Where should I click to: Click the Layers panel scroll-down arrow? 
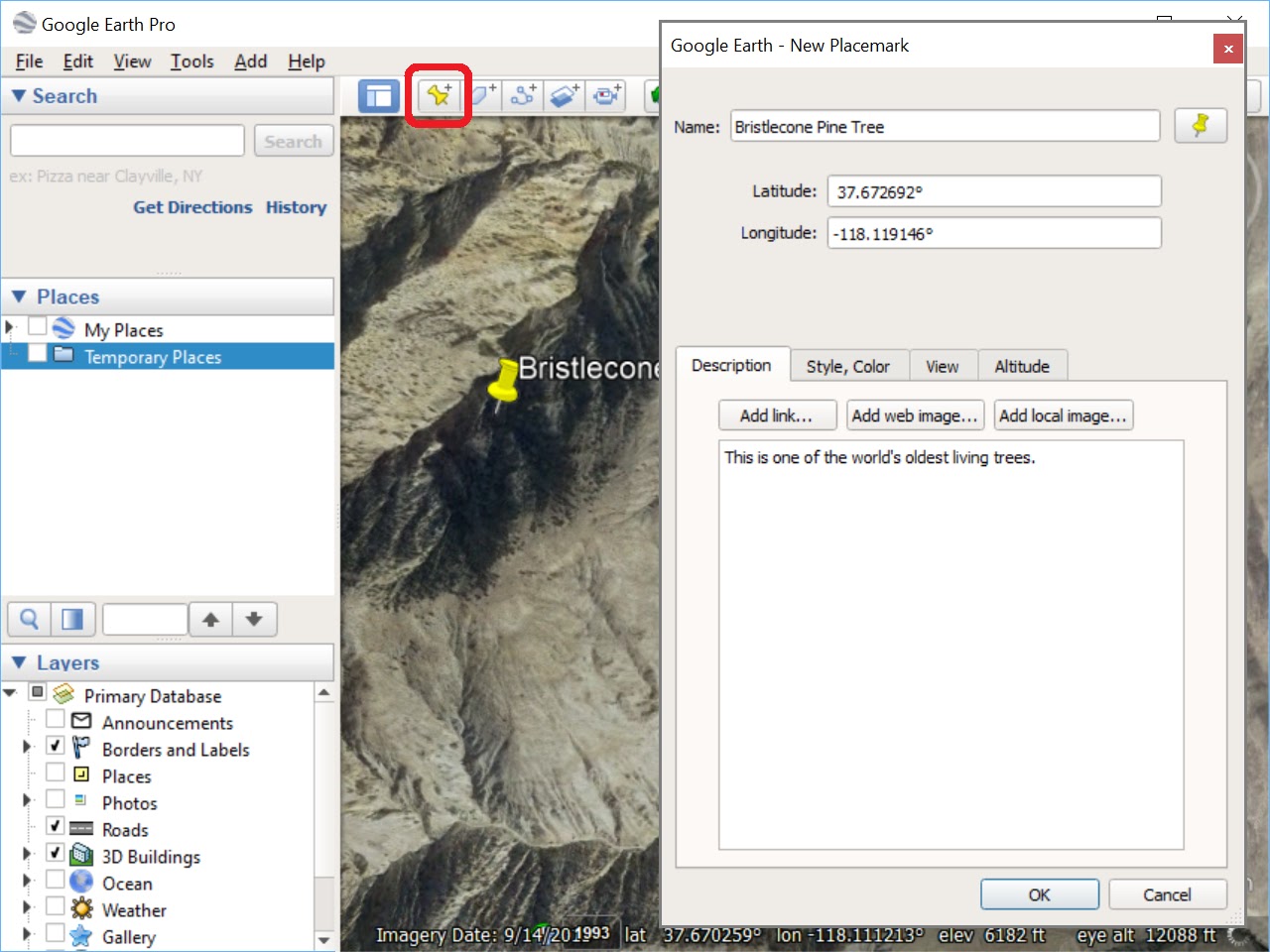click(323, 939)
